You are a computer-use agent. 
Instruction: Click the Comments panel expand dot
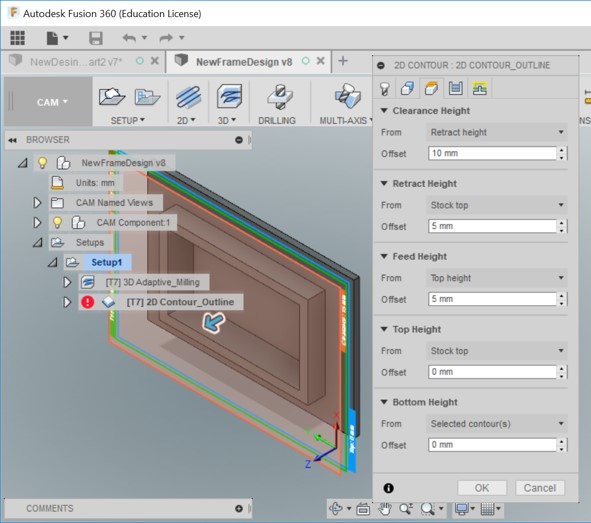pyautogui.click(x=239, y=509)
